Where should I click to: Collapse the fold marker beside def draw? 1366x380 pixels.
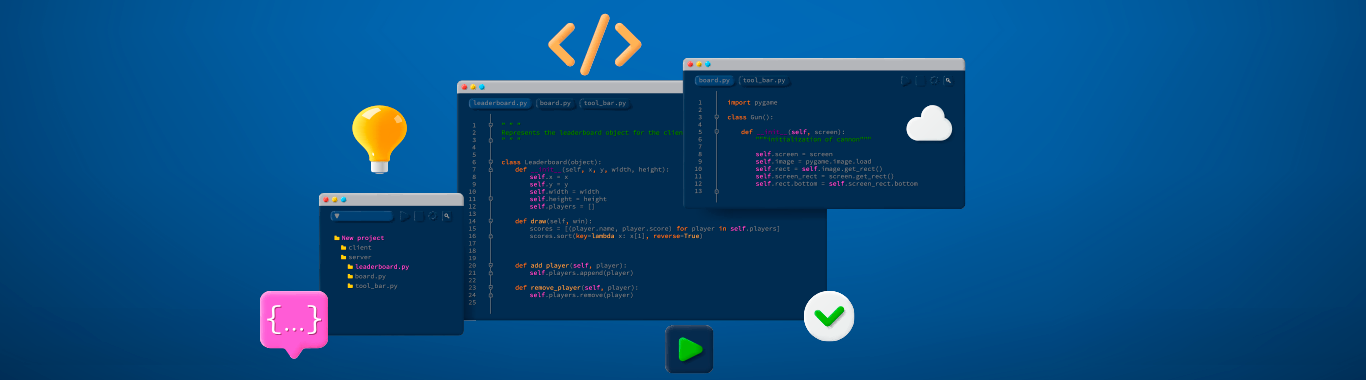tap(491, 221)
